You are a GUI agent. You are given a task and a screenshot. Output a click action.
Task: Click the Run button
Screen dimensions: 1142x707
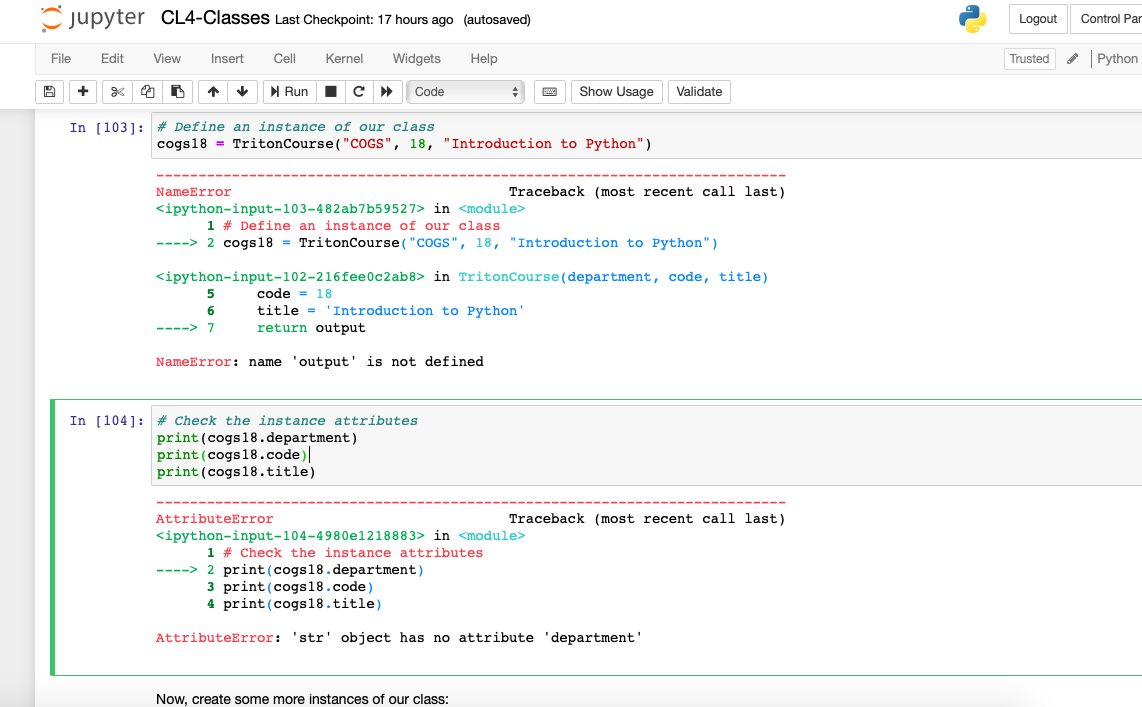288,91
